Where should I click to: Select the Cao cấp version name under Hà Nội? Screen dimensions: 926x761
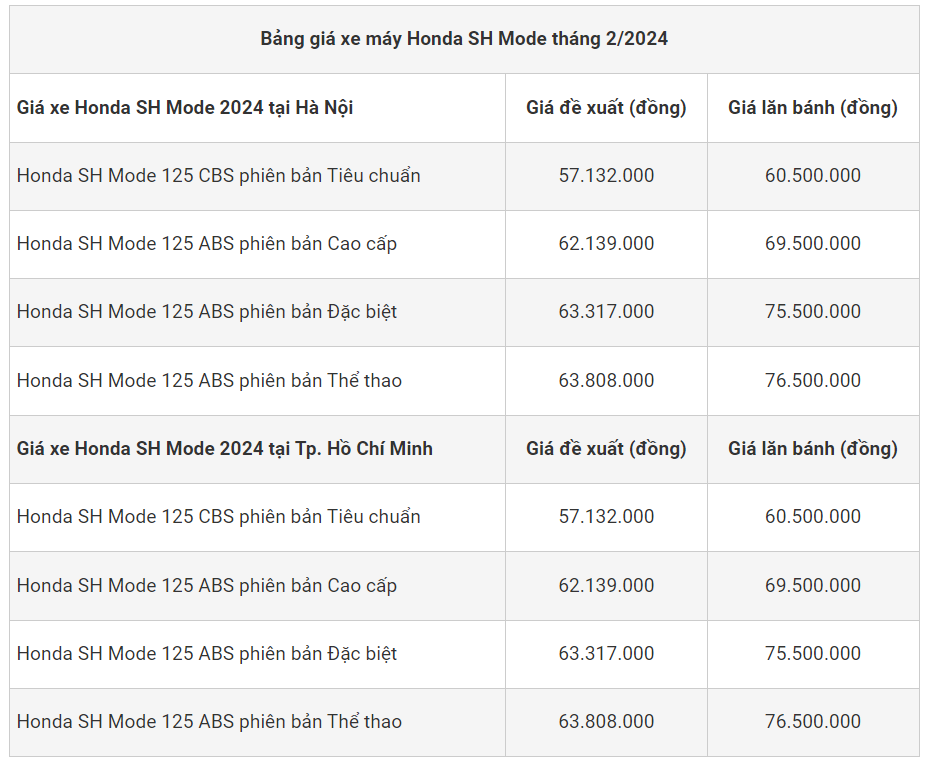point(206,243)
